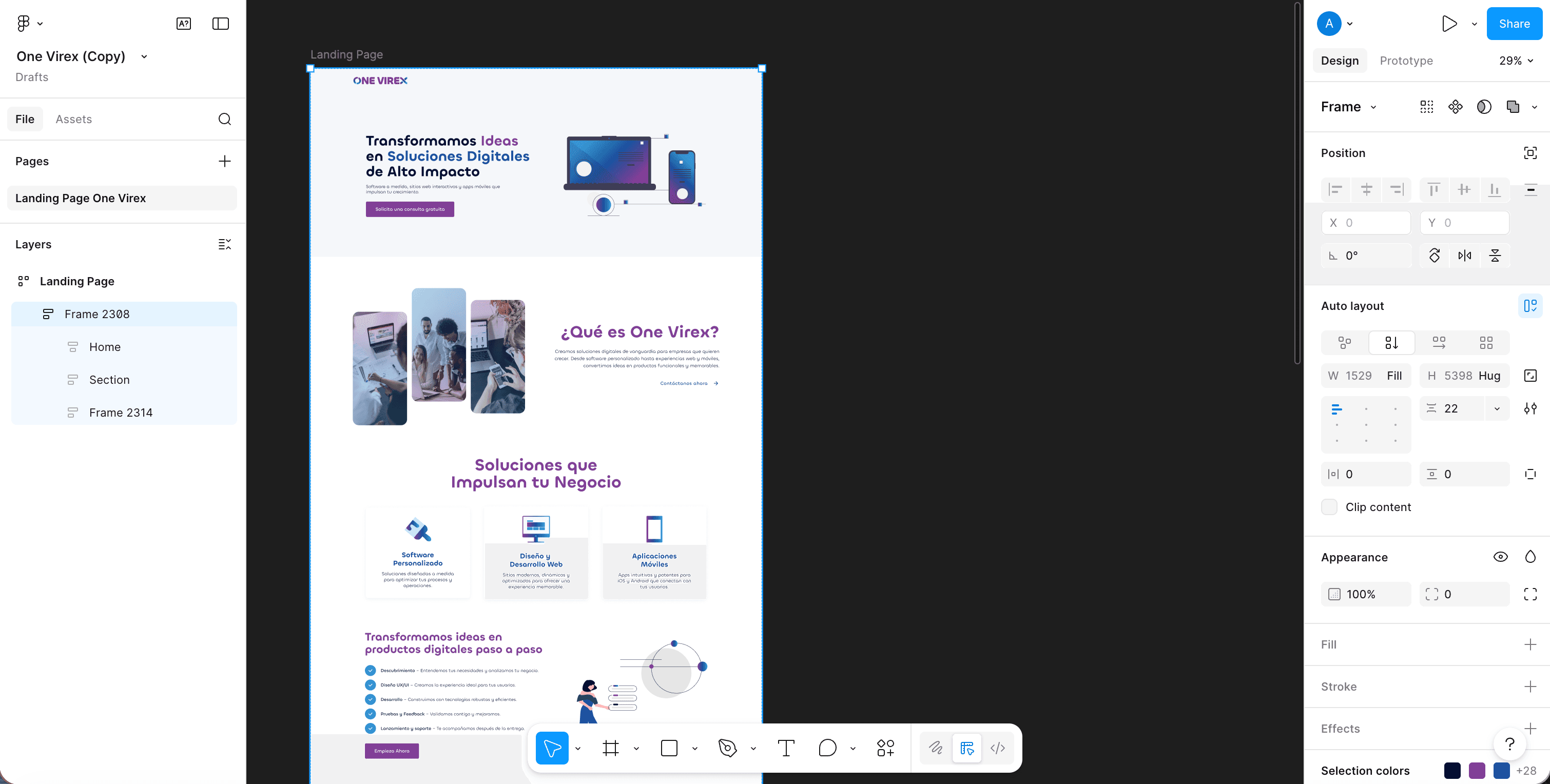The image size is (1550, 784).
Task: Select the pencil drawing tool
Action: tap(936, 748)
